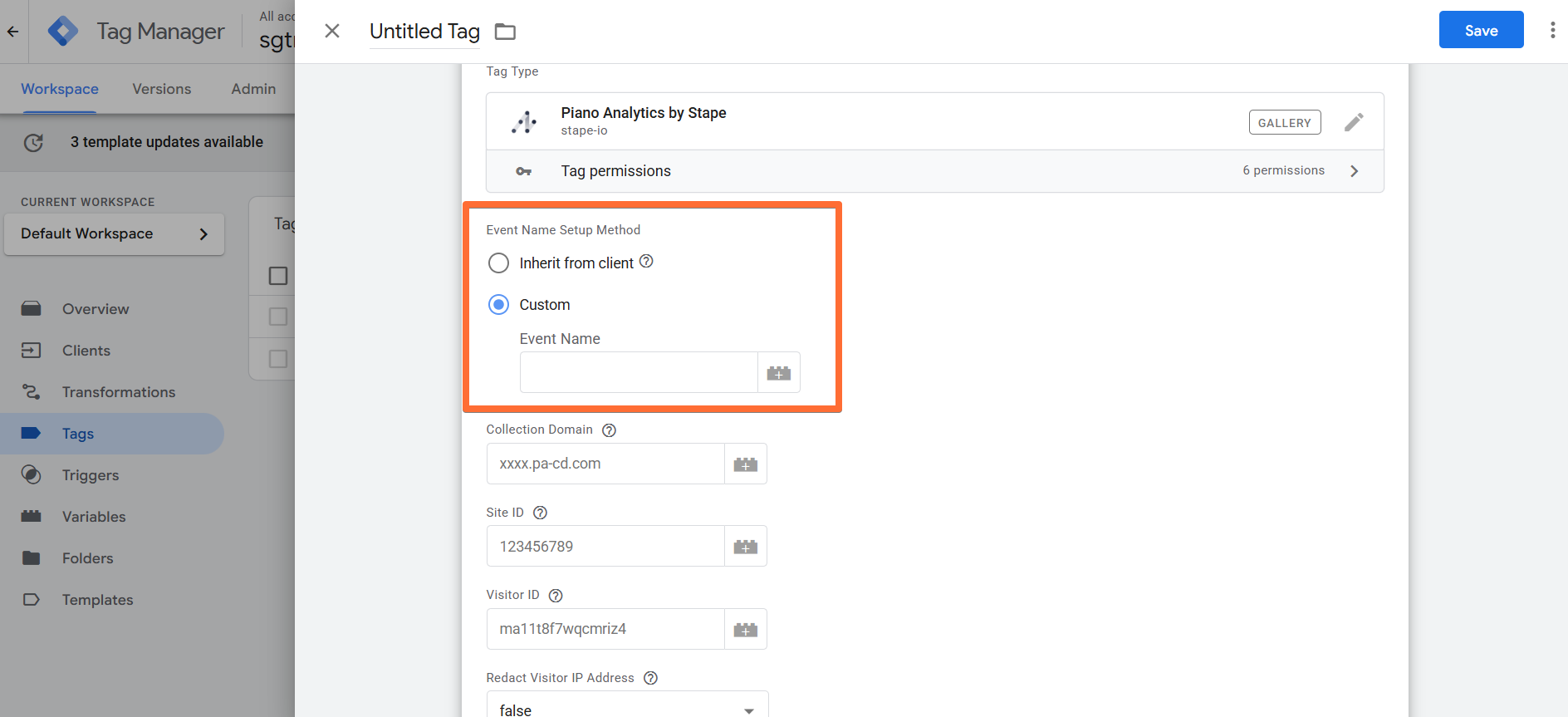The image size is (1568, 717).
Task: Open Triggers in the sidebar
Action: point(112,475)
